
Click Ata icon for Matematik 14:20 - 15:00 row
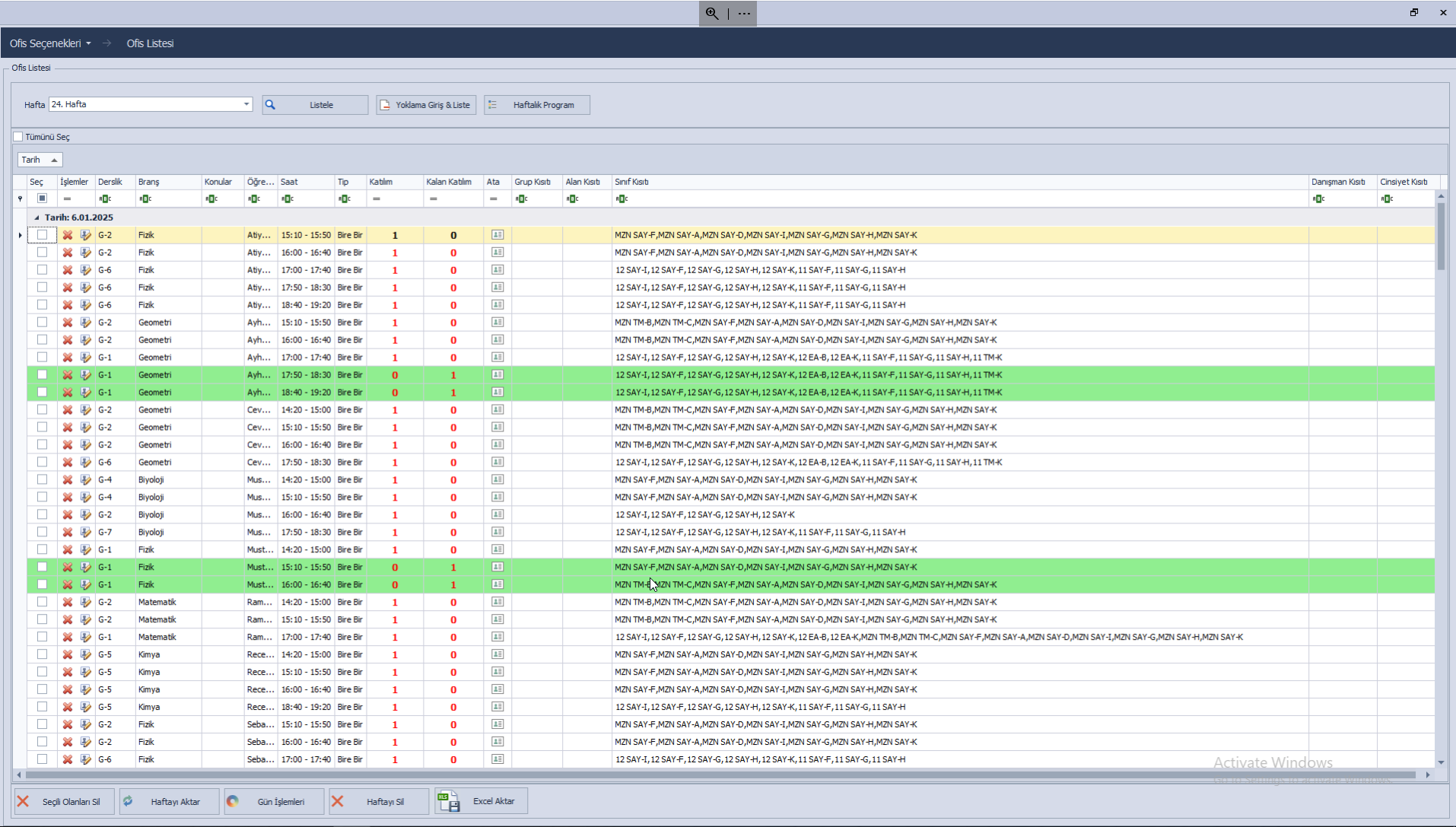498,602
